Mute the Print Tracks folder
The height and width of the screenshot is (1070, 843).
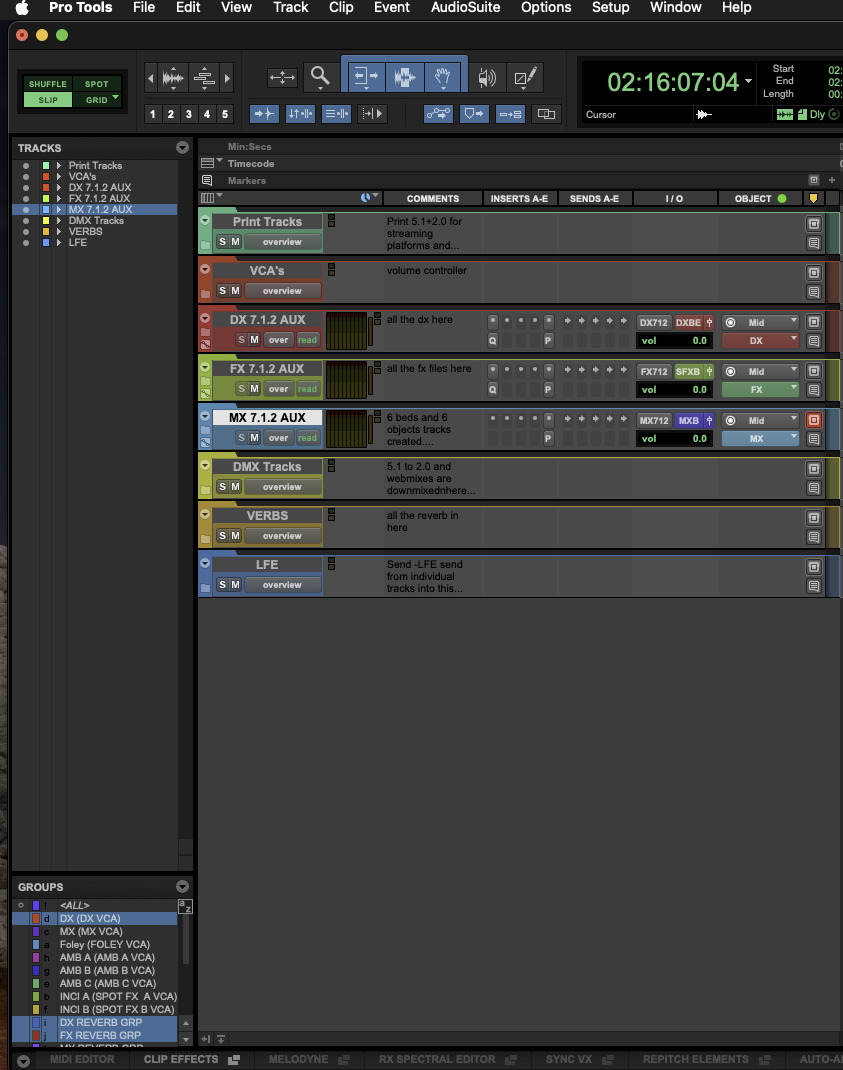(235, 242)
